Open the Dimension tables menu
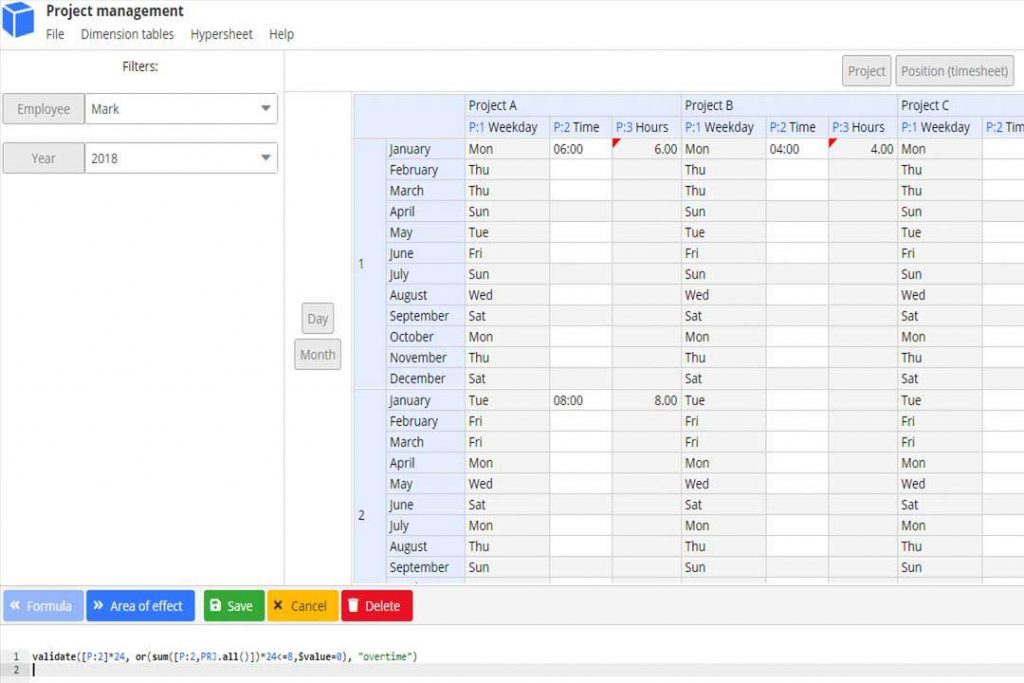This screenshot has height=683, width=1024. pos(127,34)
